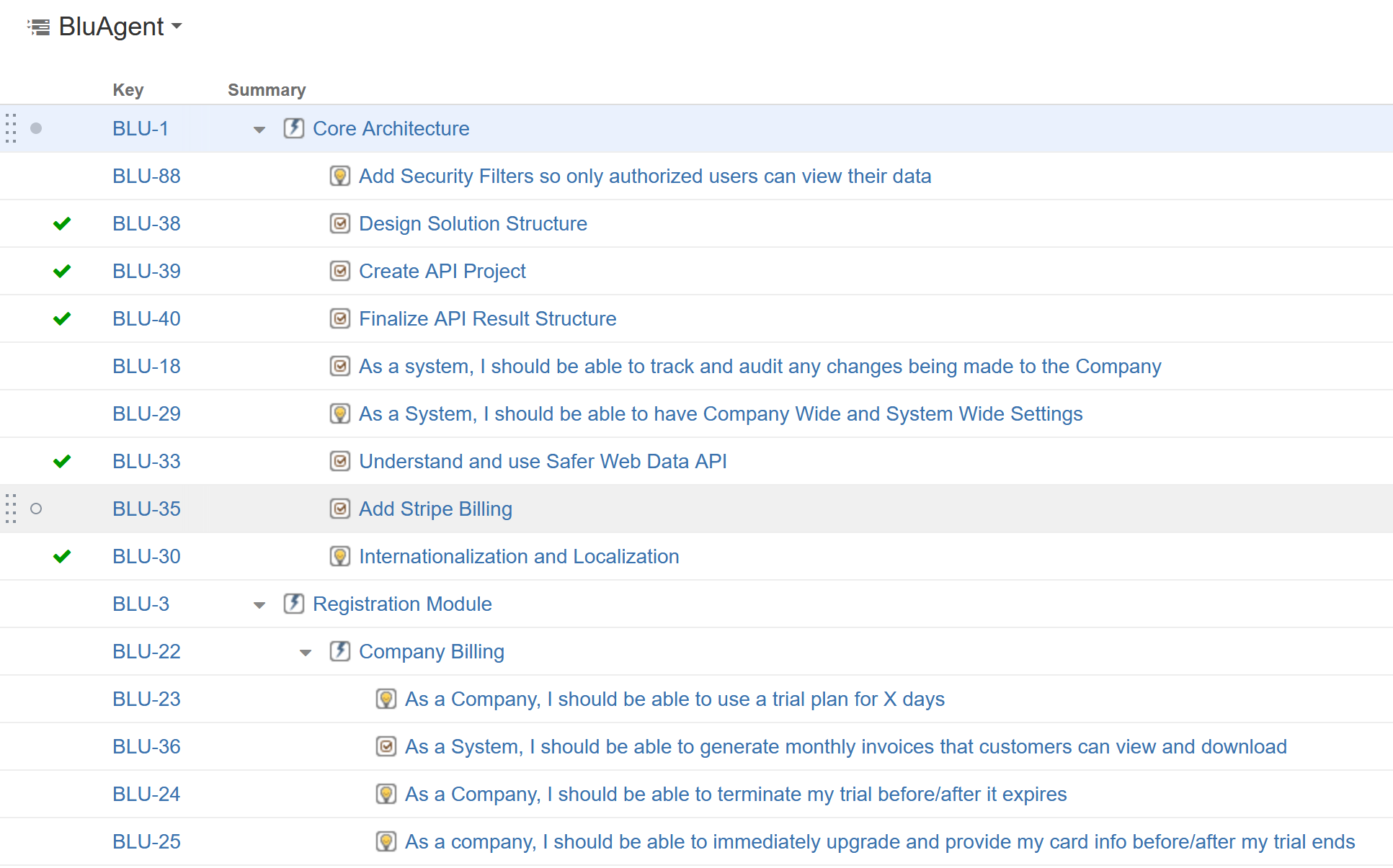Click the task icon for Finalize API Result Structure
This screenshot has width=1393, height=868.
click(339, 318)
